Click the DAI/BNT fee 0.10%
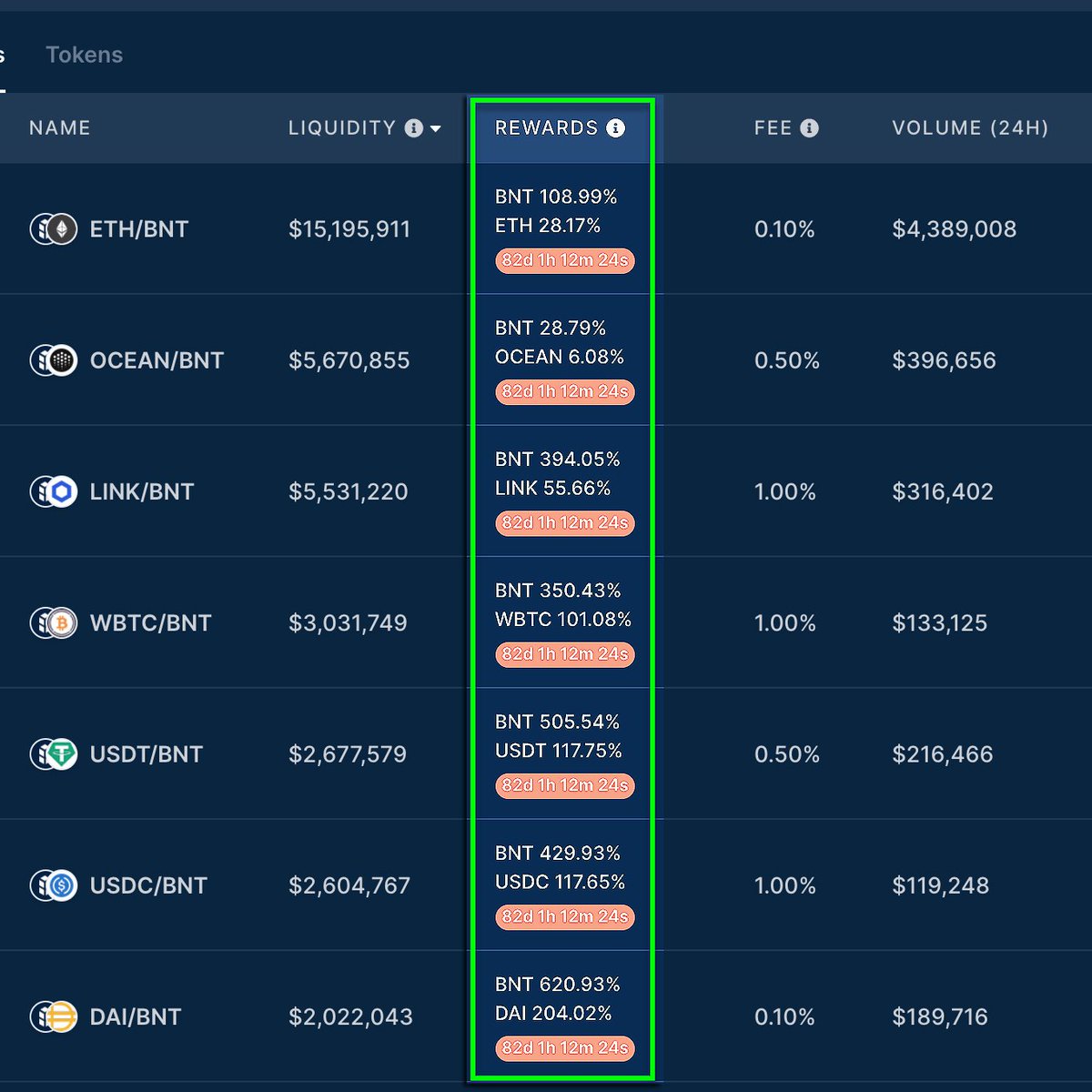This screenshot has height=1092, width=1092. (x=784, y=1016)
